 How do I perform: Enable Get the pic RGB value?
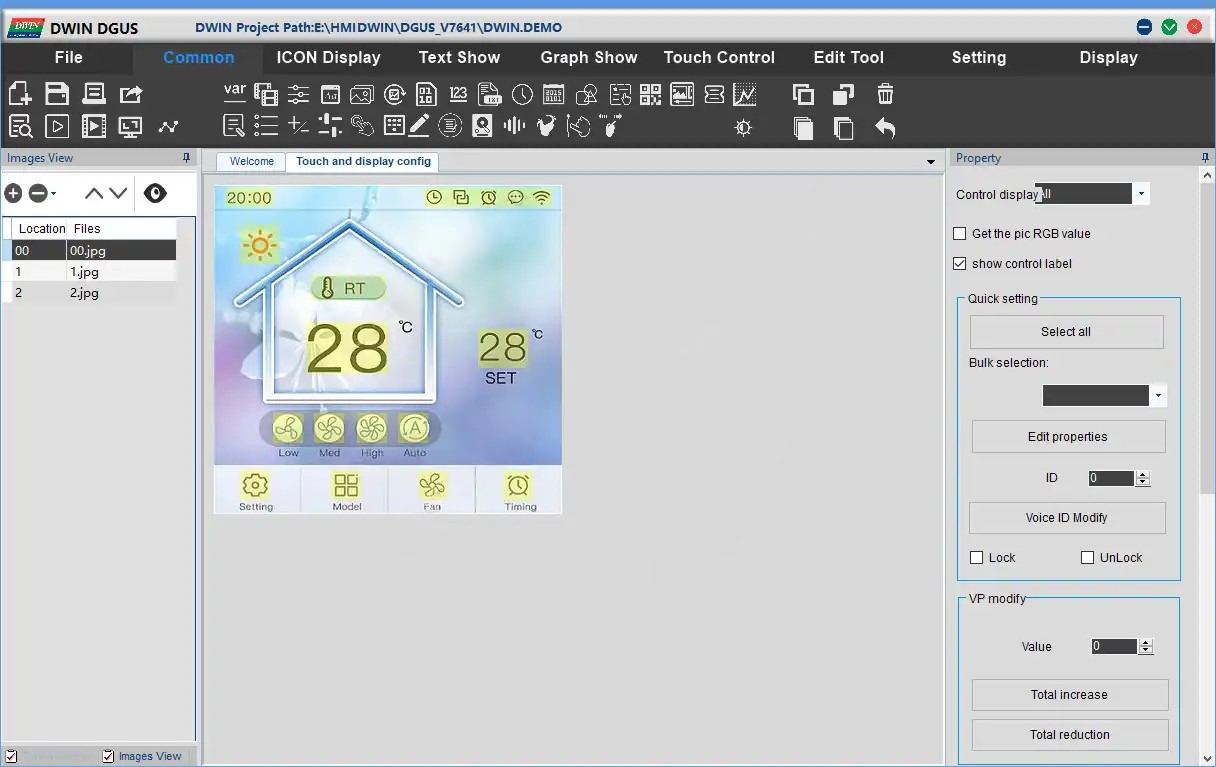coord(961,234)
